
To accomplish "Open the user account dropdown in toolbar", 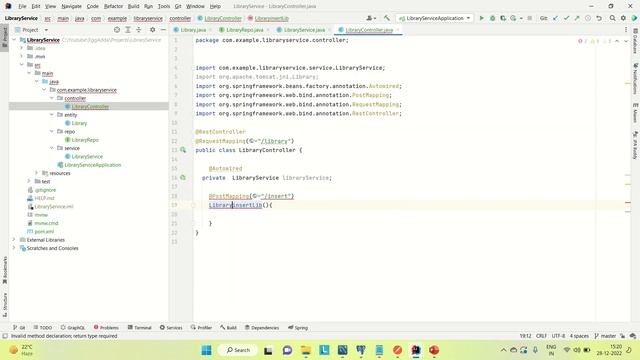I will [x=371, y=18].
